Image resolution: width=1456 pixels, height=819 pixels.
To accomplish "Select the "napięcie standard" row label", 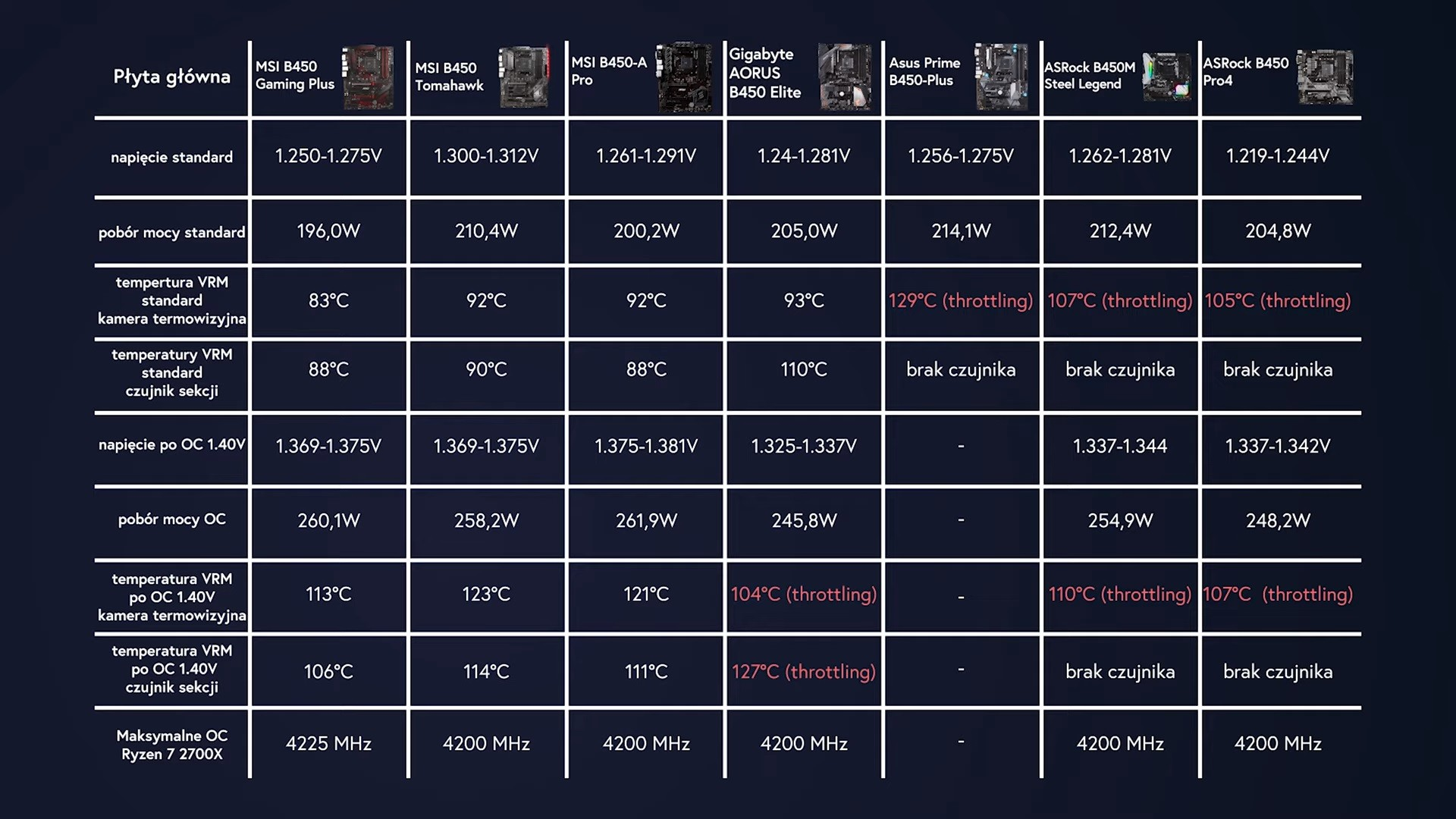I will click(x=171, y=157).
